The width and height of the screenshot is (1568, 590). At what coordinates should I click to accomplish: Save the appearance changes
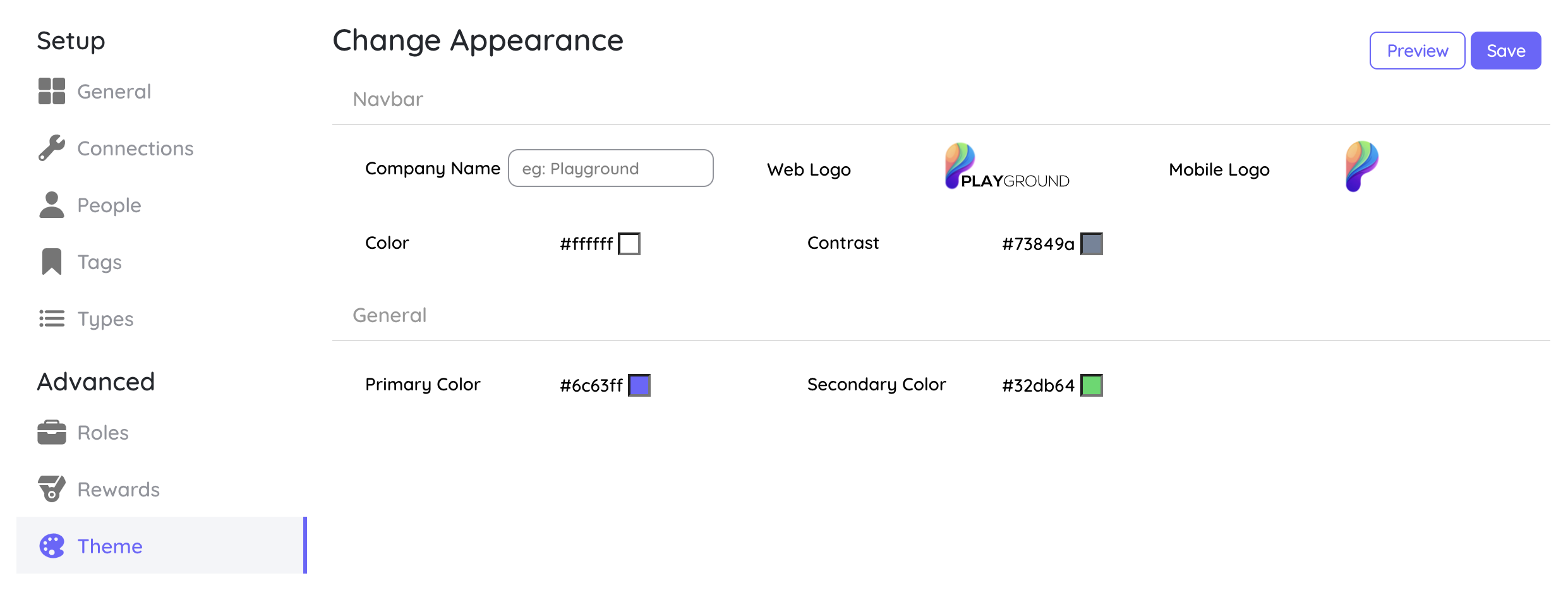click(1505, 51)
